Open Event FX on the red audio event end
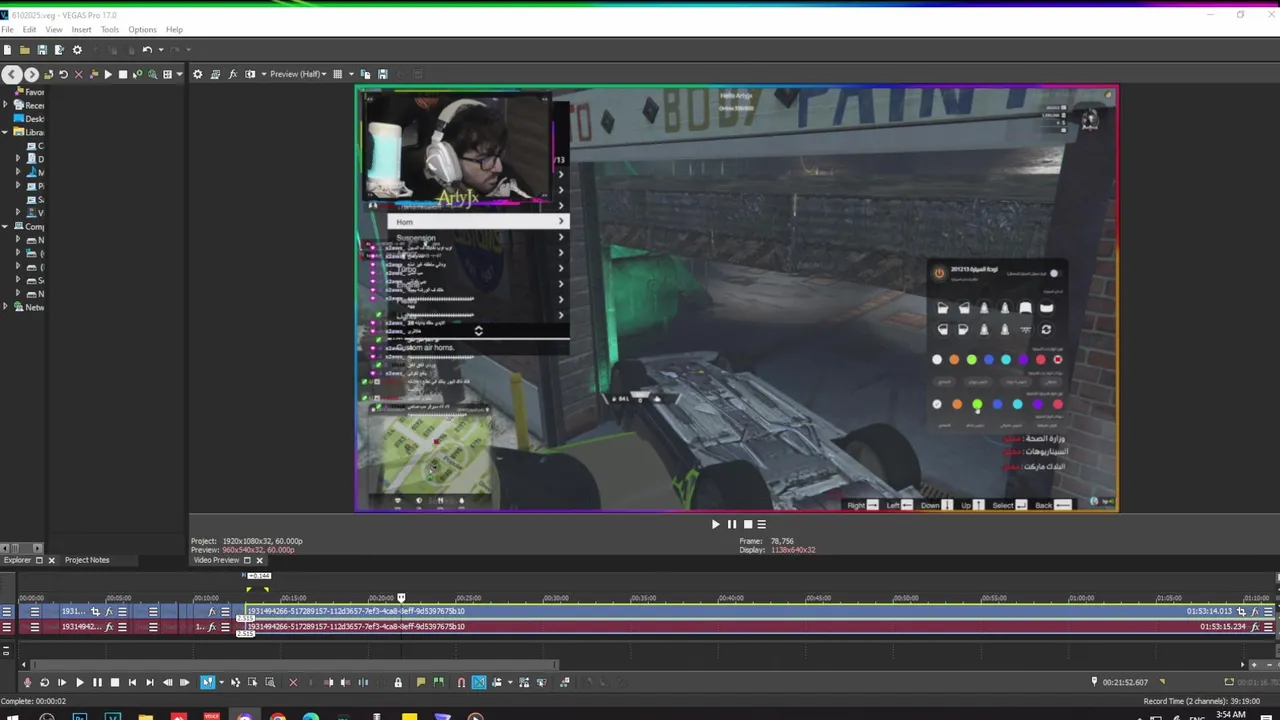 (1255, 627)
